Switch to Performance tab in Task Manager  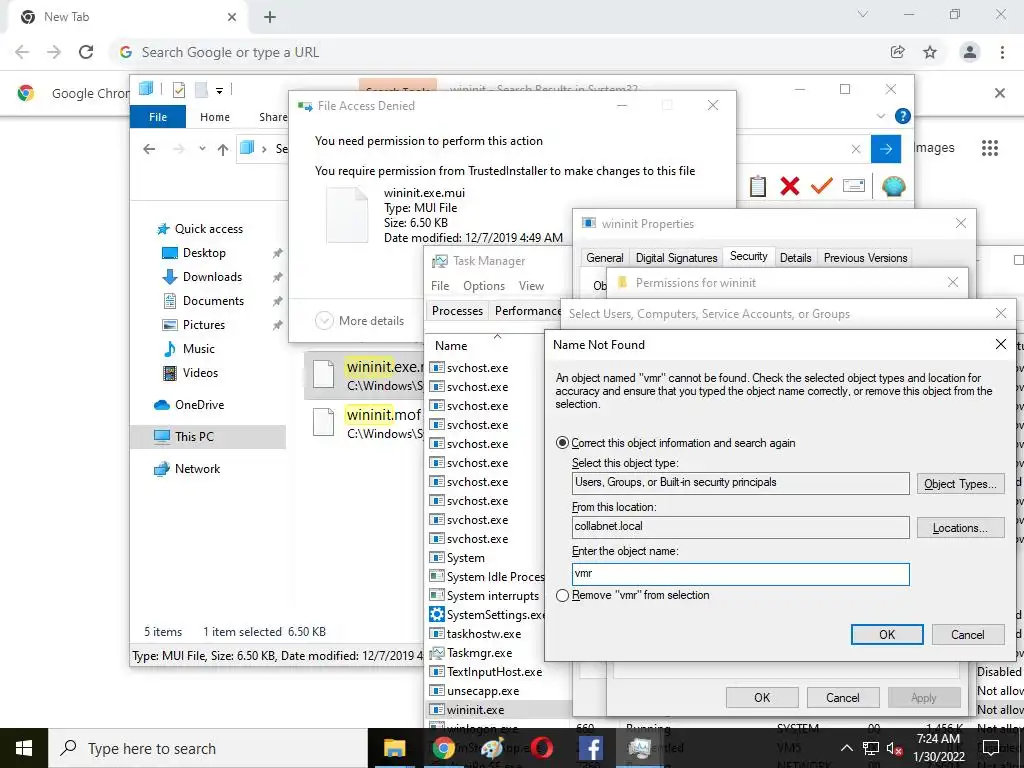coord(528,311)
